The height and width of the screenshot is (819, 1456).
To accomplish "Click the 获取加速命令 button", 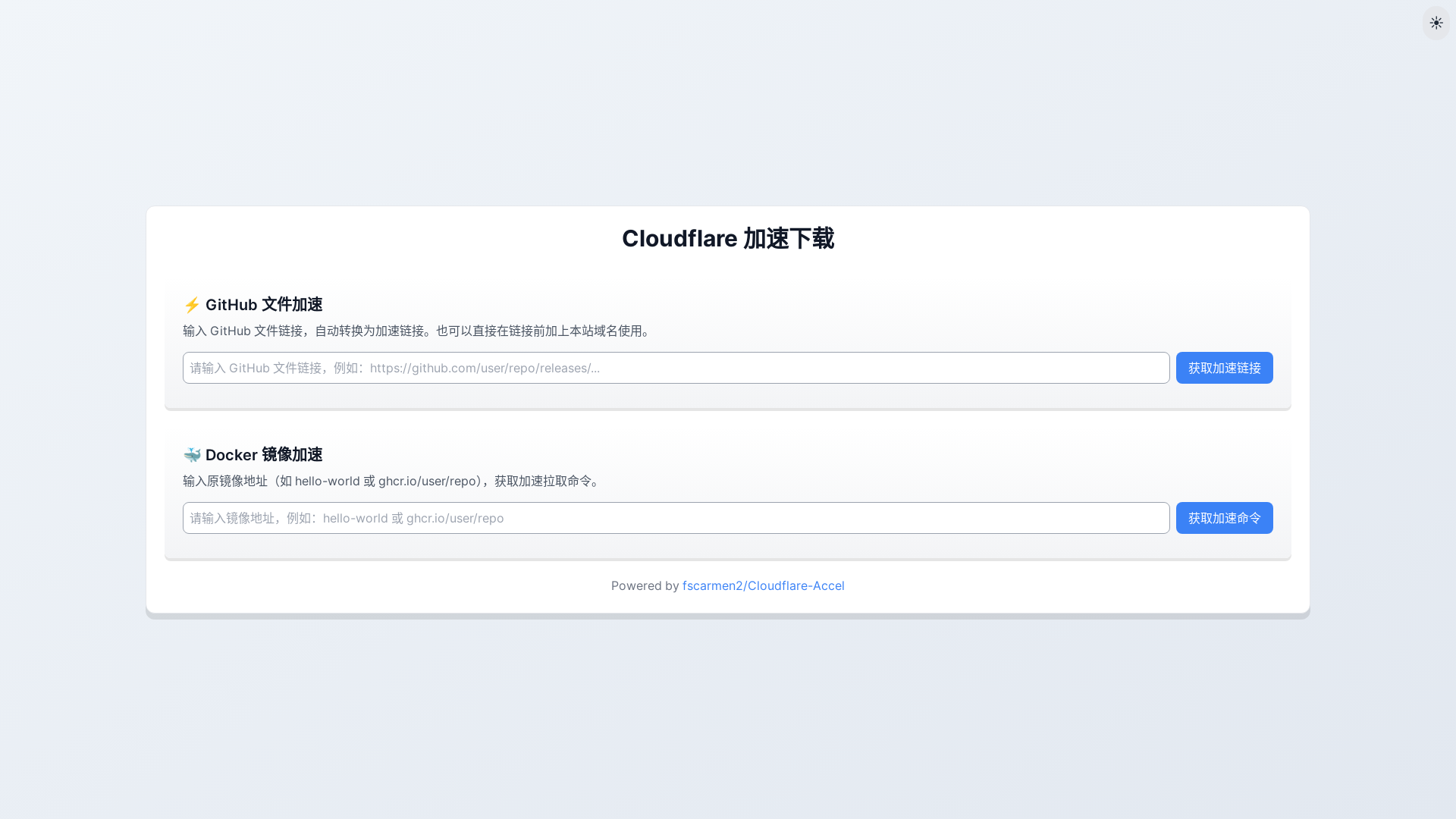I will (1224, 518).
